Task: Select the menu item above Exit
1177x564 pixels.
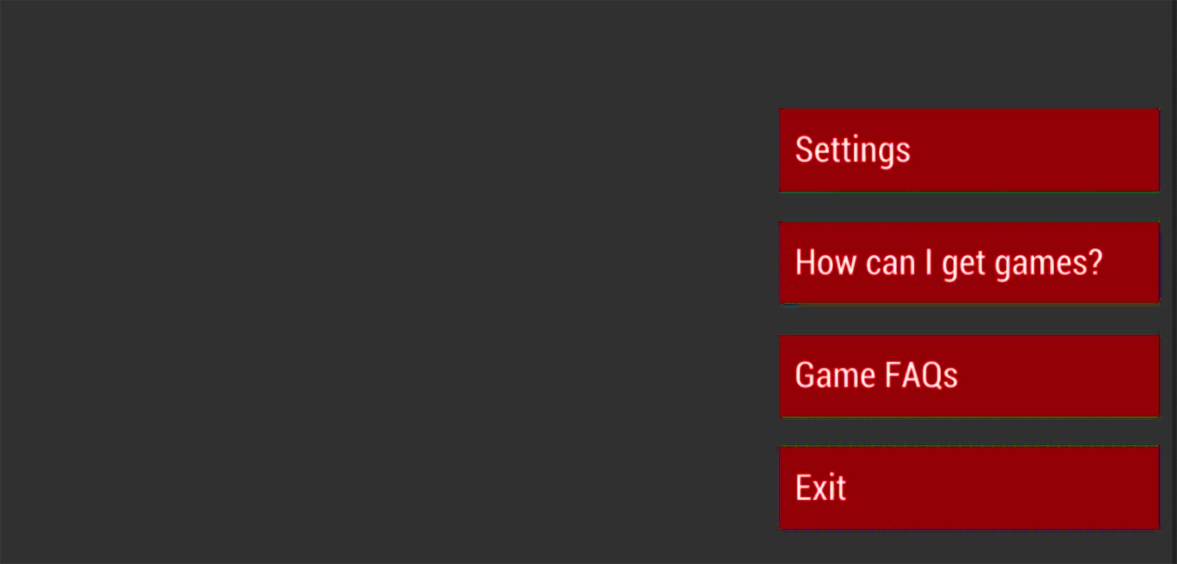Action: (x=969, y=375)
